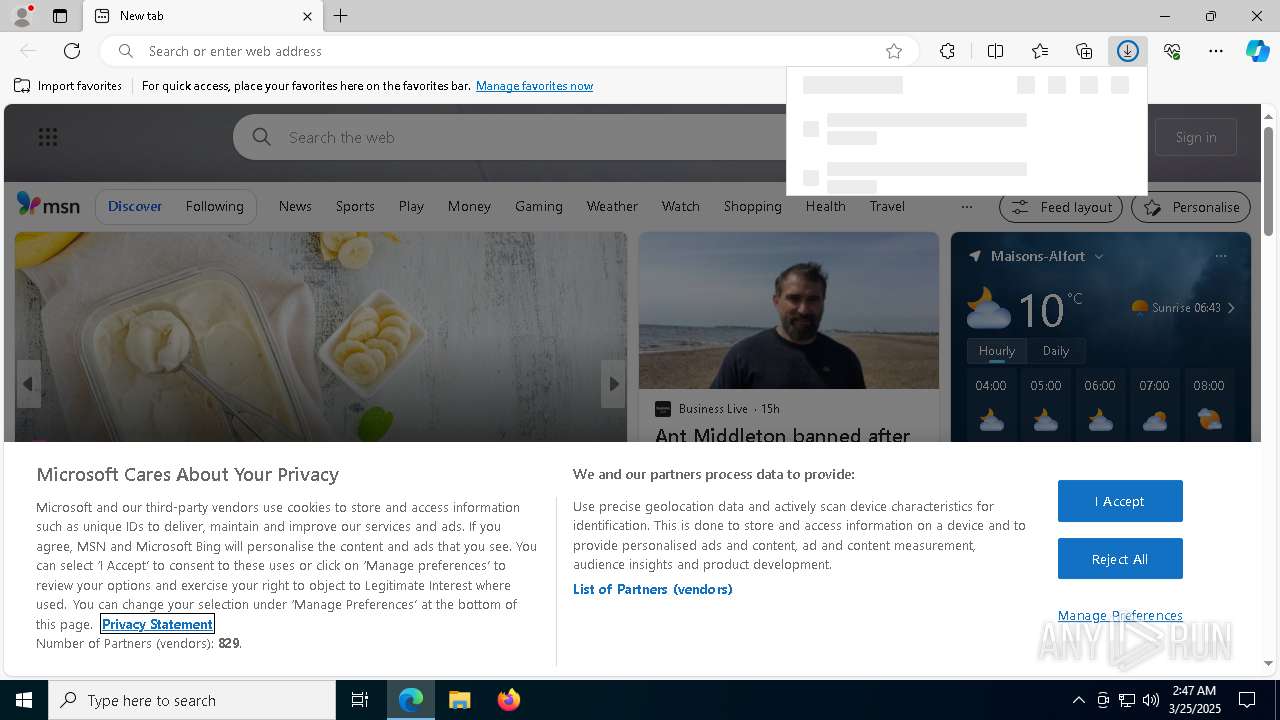Click the Sign in button
1280x720 pixels.
pyautogui.click(x=1196, y=137)
